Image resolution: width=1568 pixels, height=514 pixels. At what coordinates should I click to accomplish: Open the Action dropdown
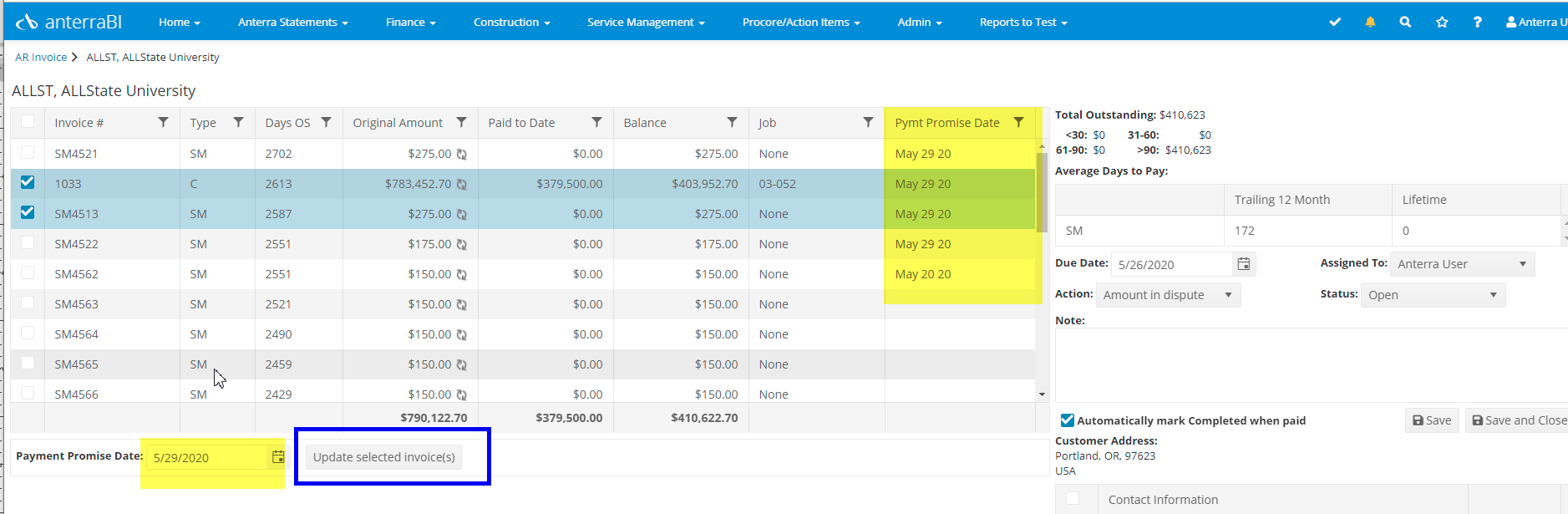pyautogui.click(x=1168, y=295)
